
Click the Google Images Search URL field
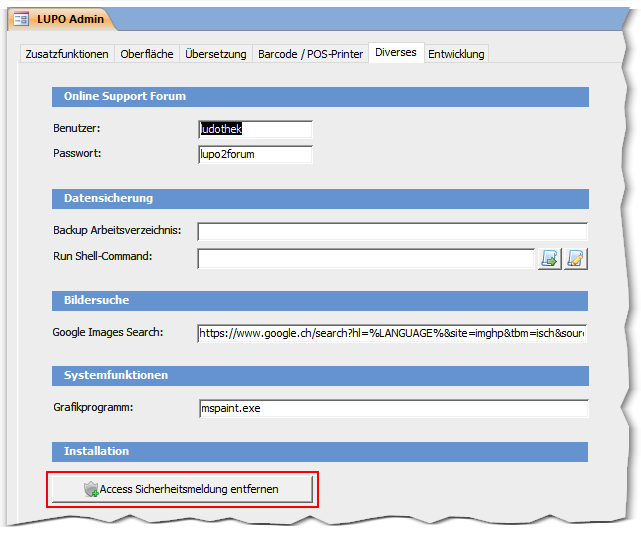pos(392,333)
